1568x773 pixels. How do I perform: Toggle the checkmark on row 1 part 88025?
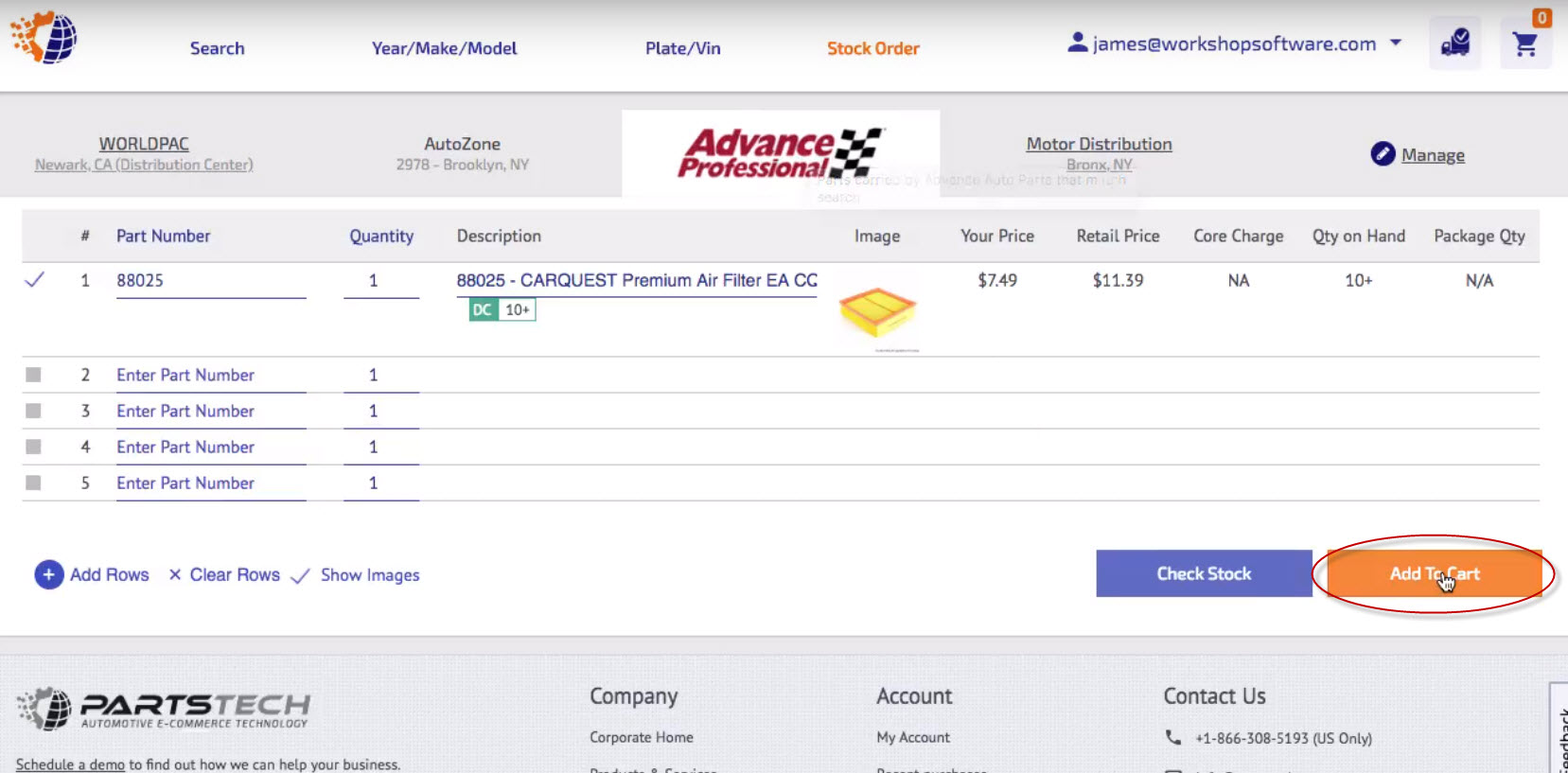click(x=34, y=280)
